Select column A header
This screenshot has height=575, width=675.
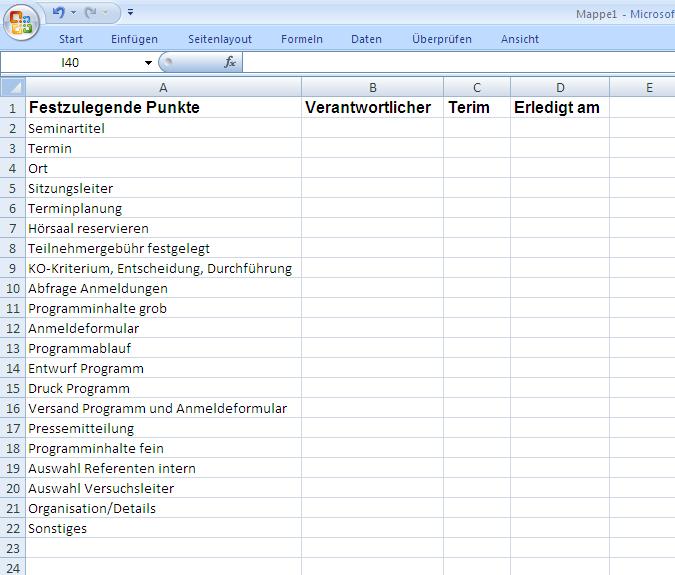(163, 87)
